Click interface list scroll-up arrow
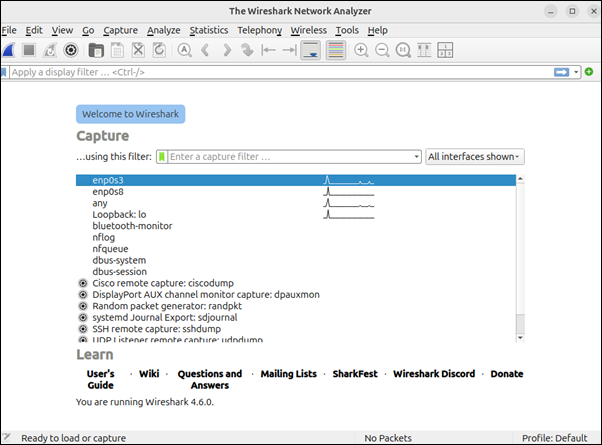Viewport: 602px width, 445px height. [x=520, y=179]
